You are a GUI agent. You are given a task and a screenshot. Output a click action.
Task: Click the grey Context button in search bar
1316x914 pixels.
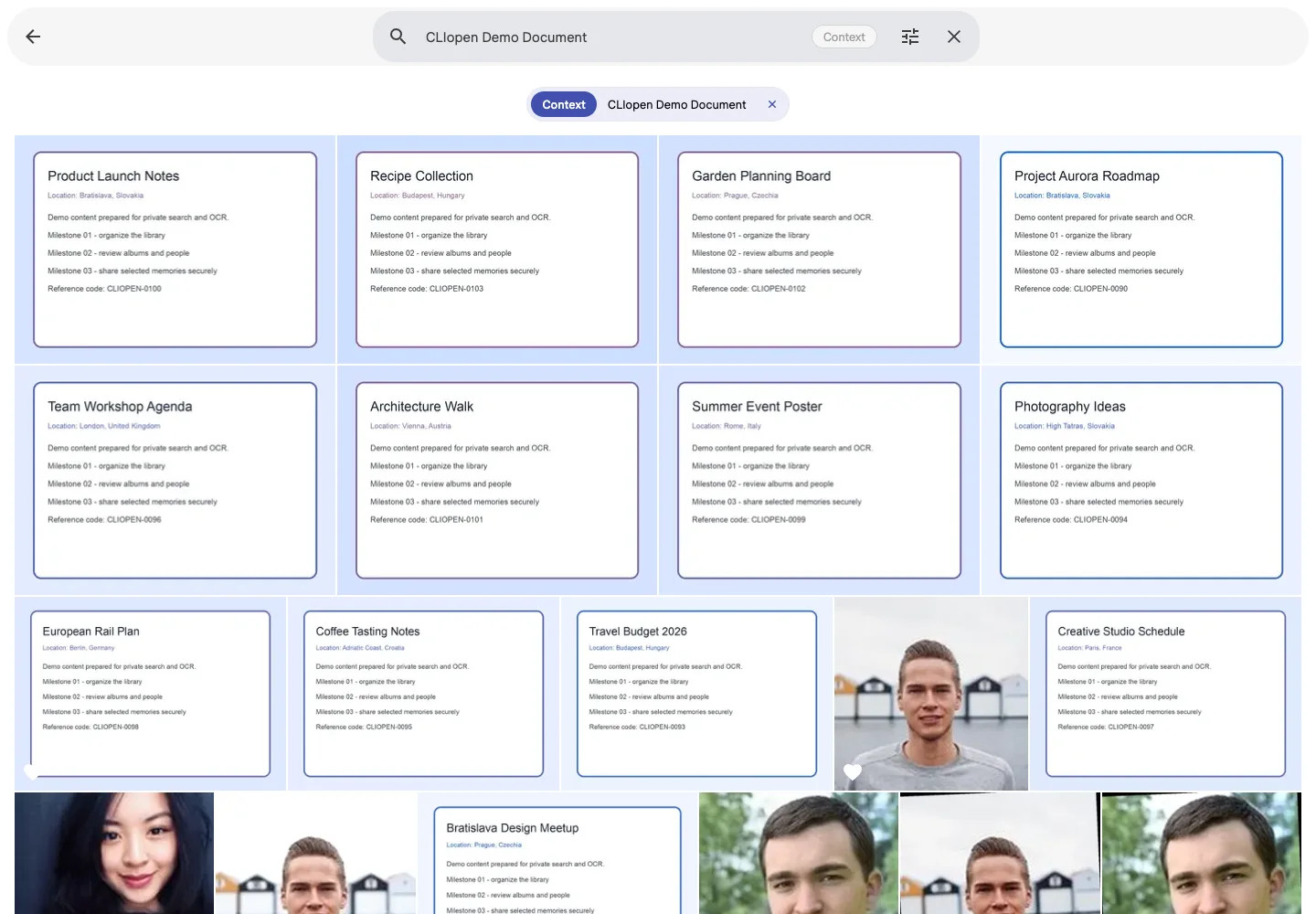[844, 37]
